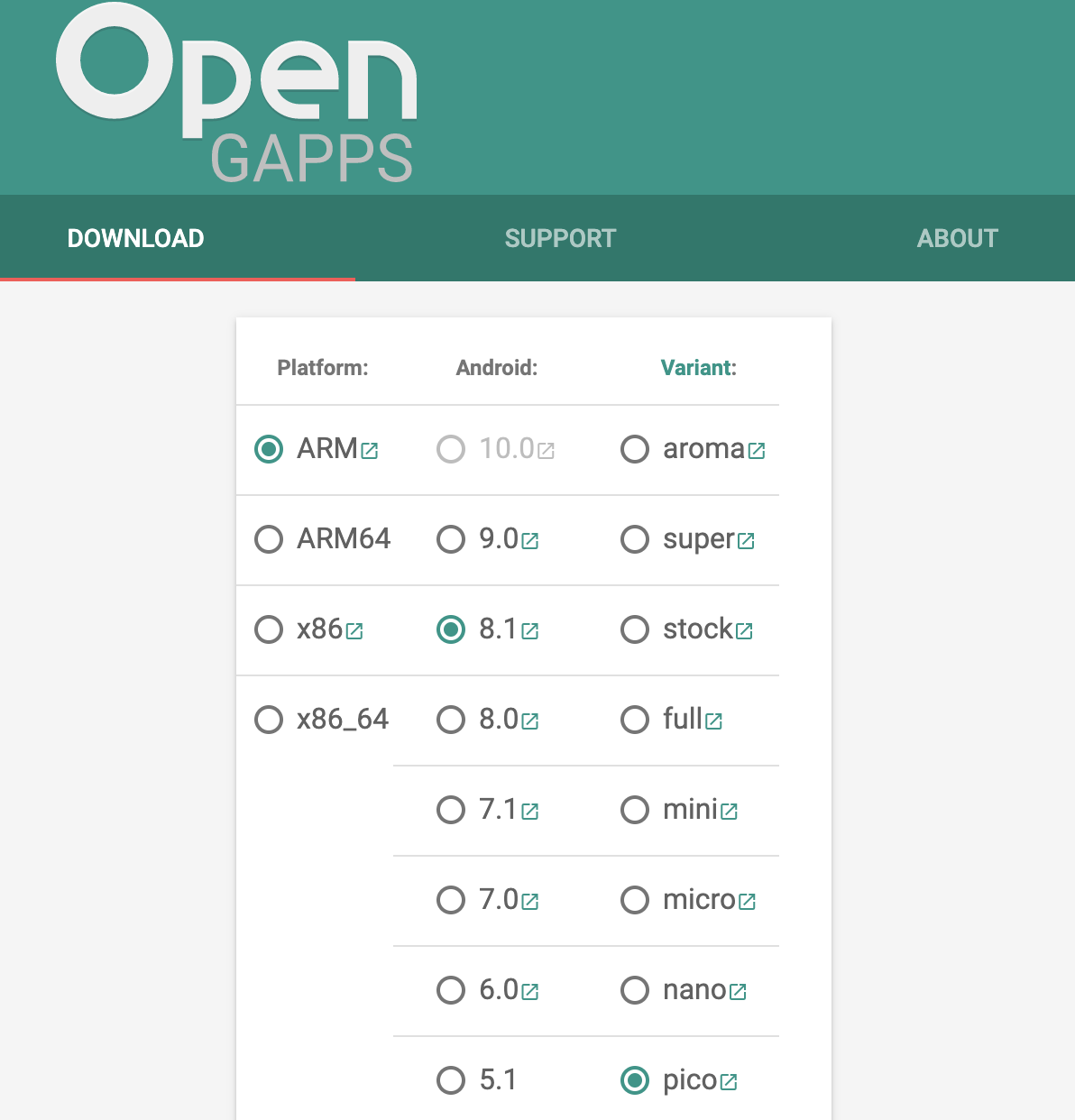1075x1120 pixels.
Task: Pick the stock variant radio button
Action: (x=635, y=629)
